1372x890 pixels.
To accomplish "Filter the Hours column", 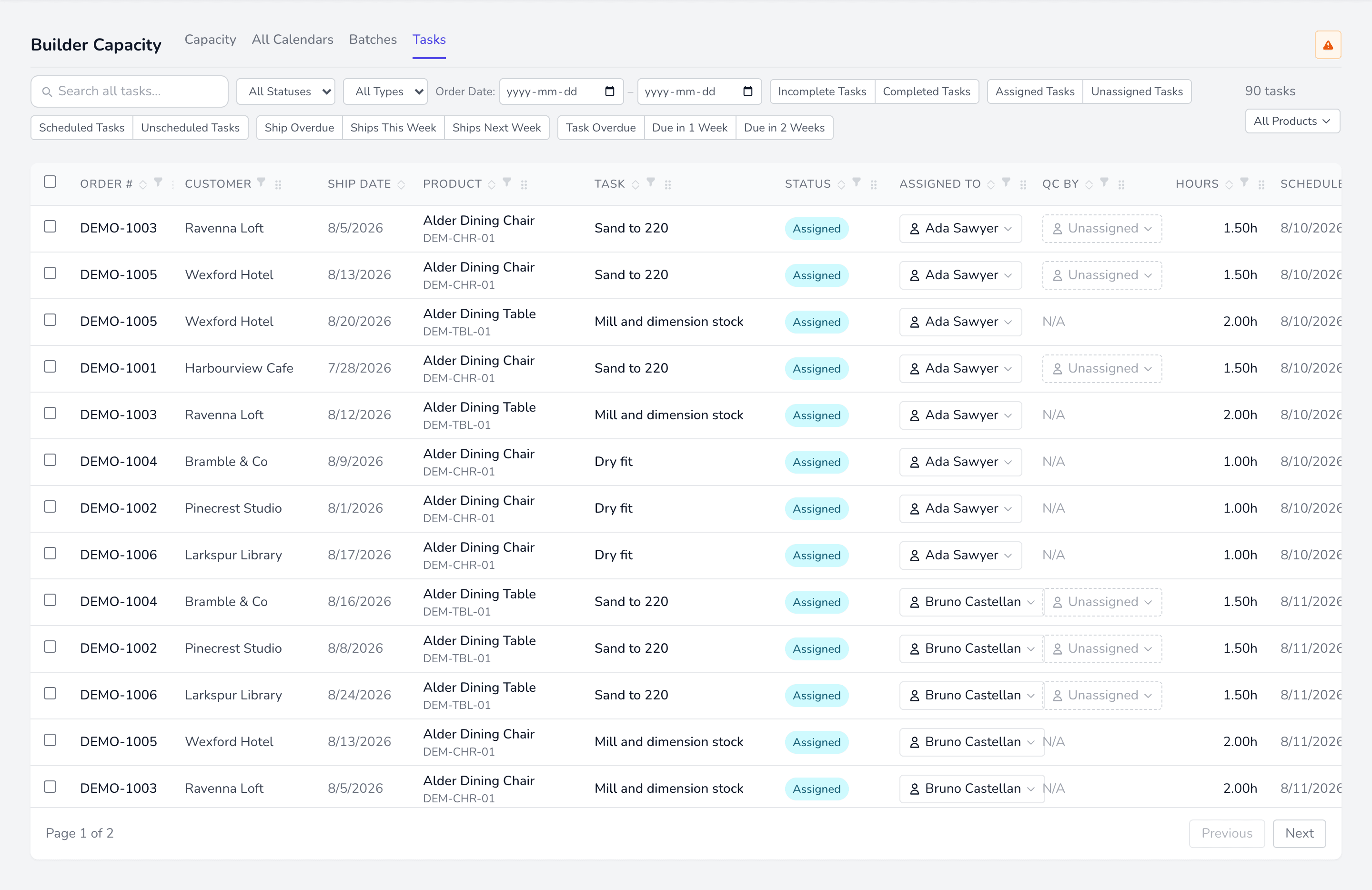I will coord(1245,182).
